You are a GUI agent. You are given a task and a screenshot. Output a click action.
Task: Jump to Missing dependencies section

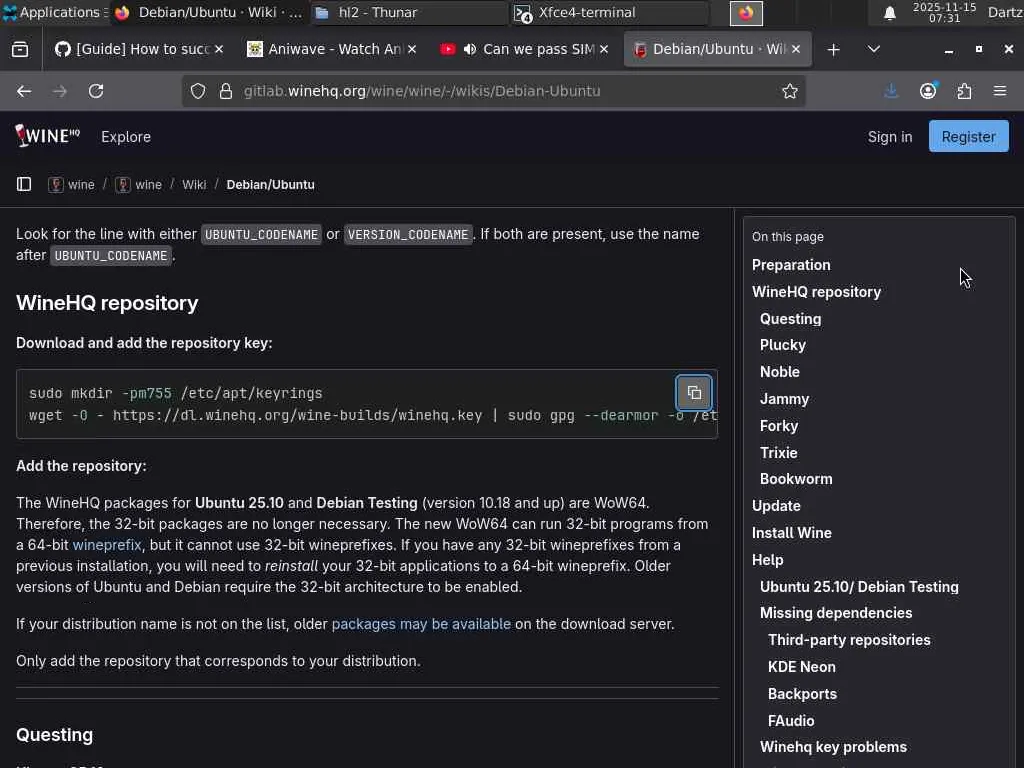[836, 613]
